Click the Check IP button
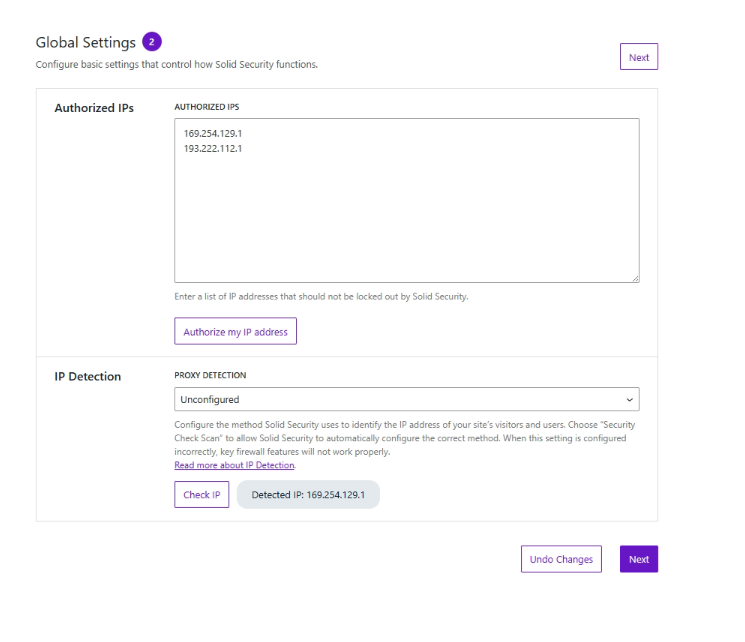 pyautogui.click(x=201, y=495)
